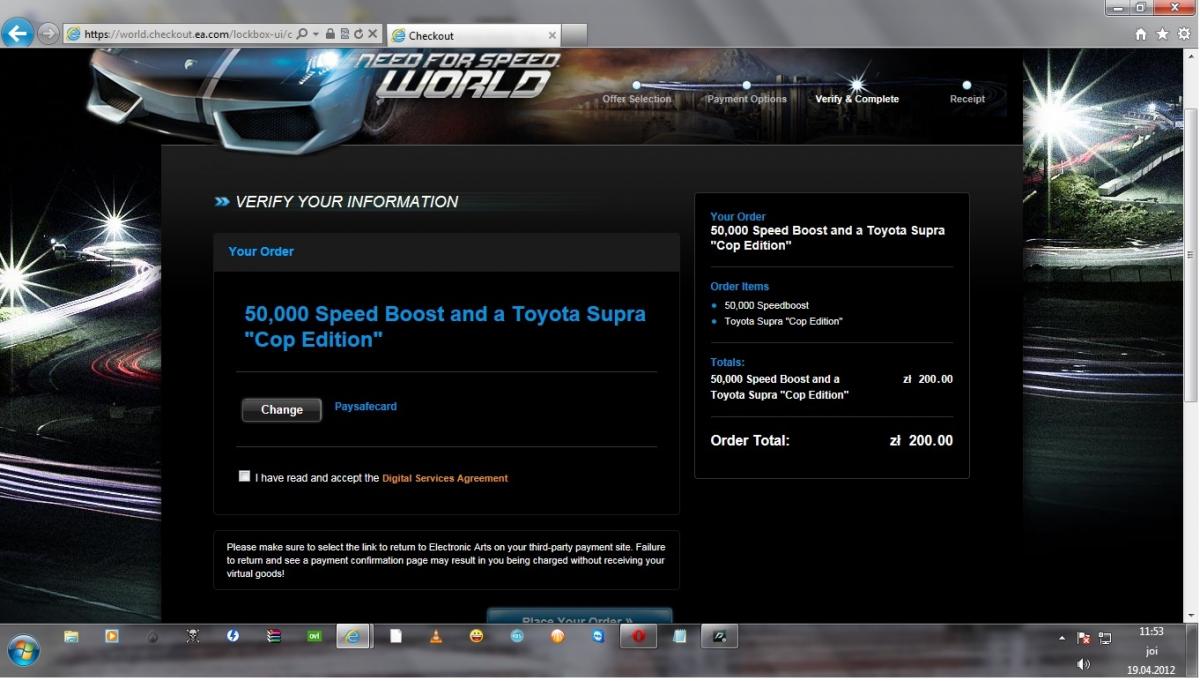Go to the Payment Options step
The width and height of the screenshot is (1200, 681).
pos(747,99)
